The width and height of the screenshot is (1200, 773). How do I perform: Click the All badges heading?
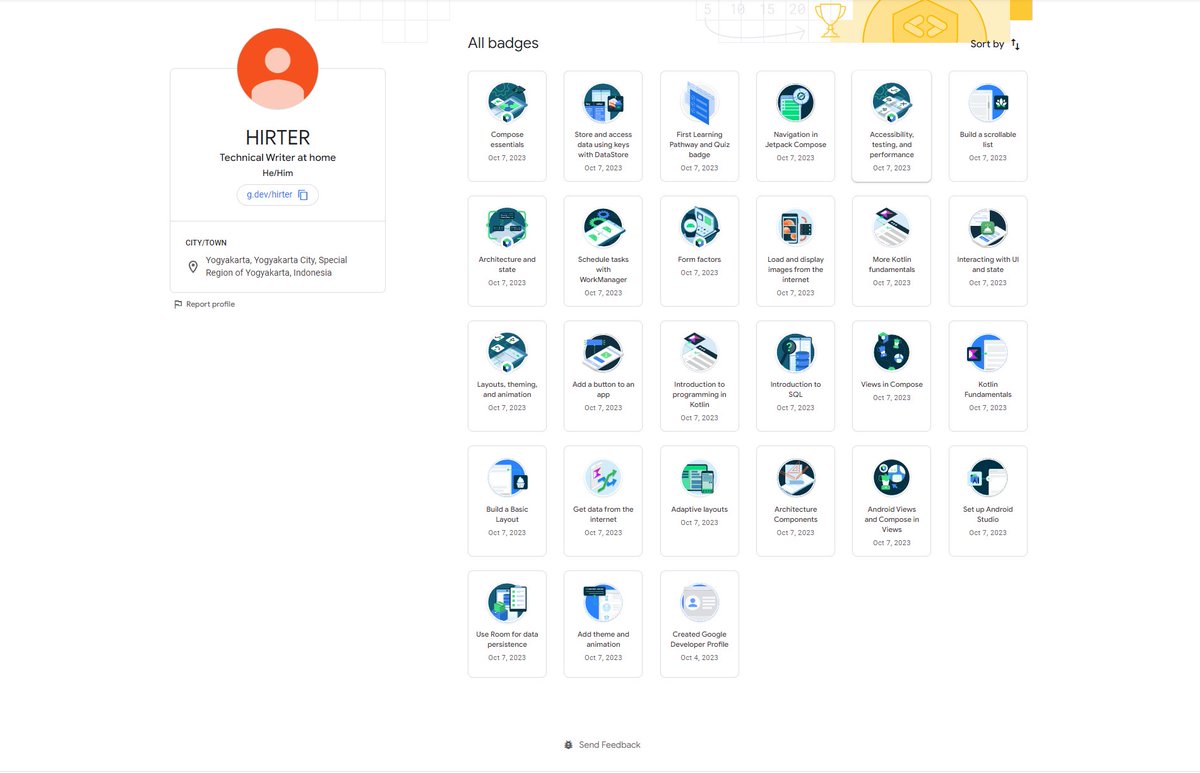503,43
